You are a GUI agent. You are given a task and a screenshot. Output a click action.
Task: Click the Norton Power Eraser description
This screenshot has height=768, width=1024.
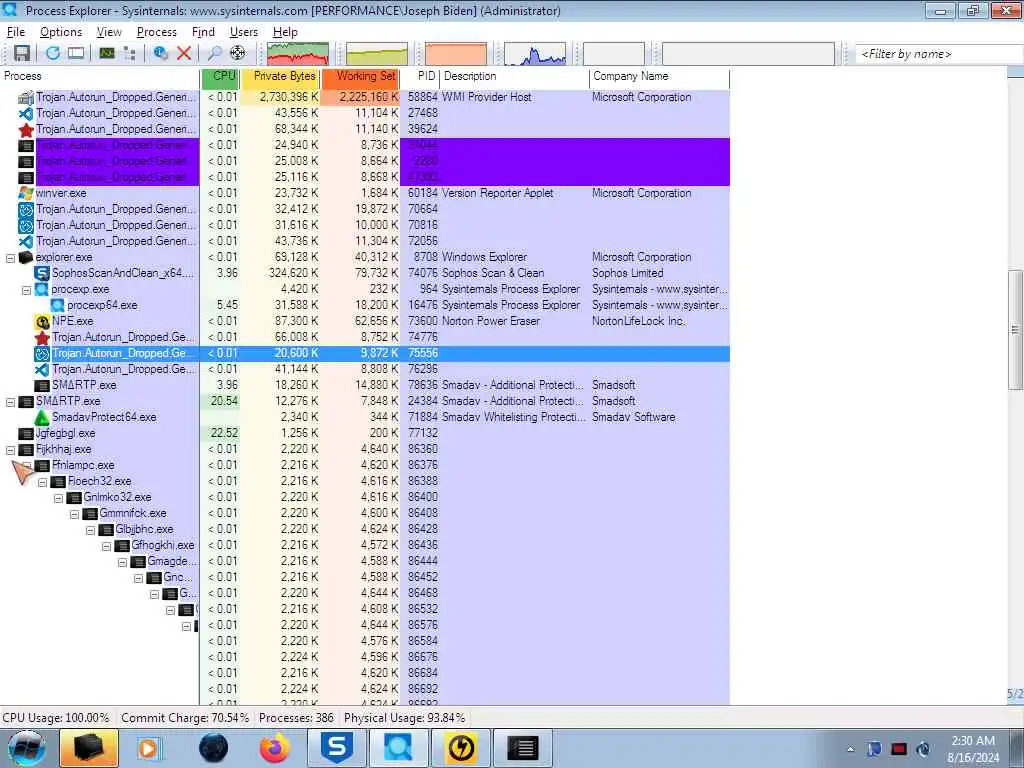[x=491, y=321]
